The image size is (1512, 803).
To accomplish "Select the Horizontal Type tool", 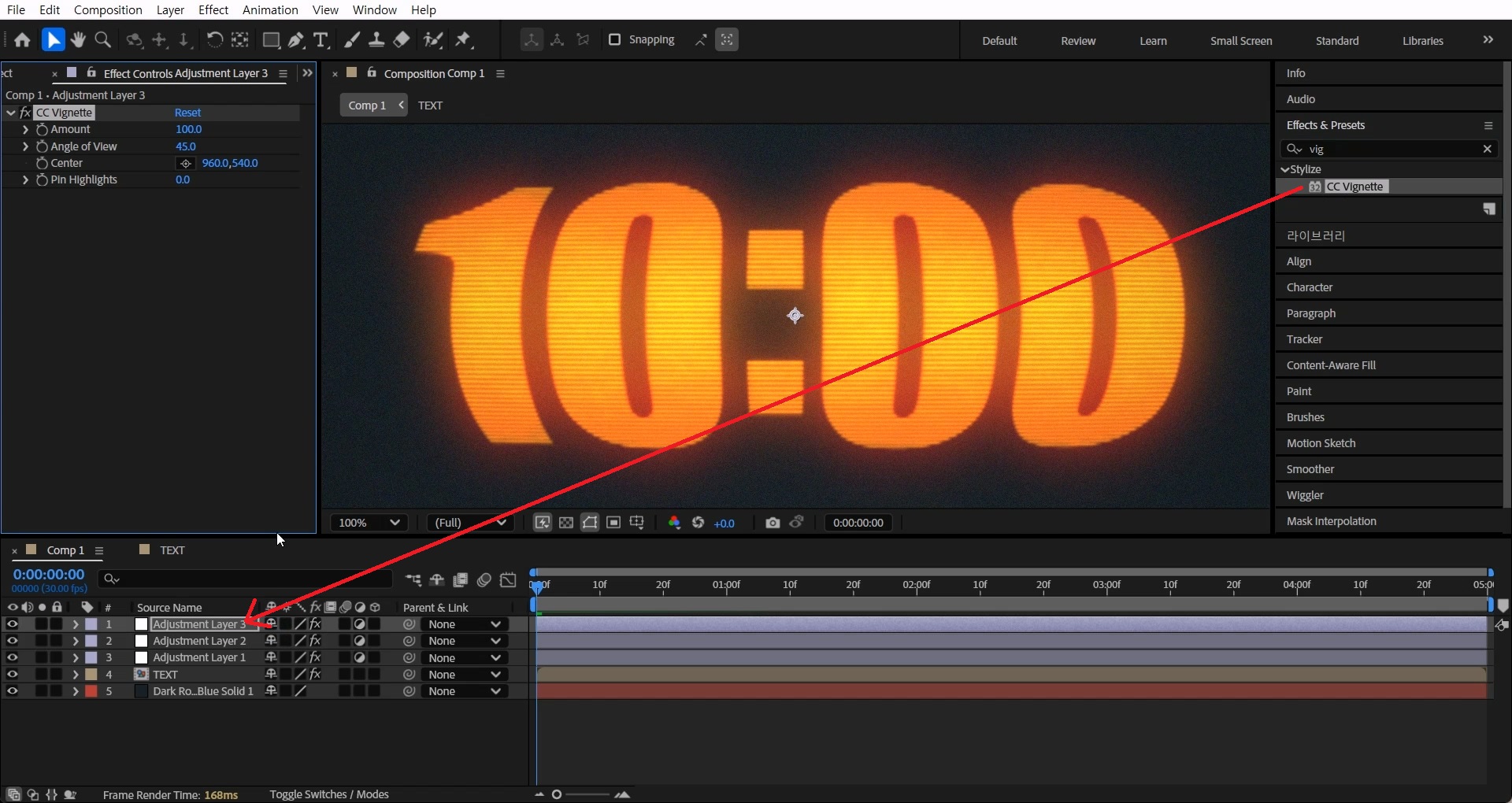I will coord(321,40).
